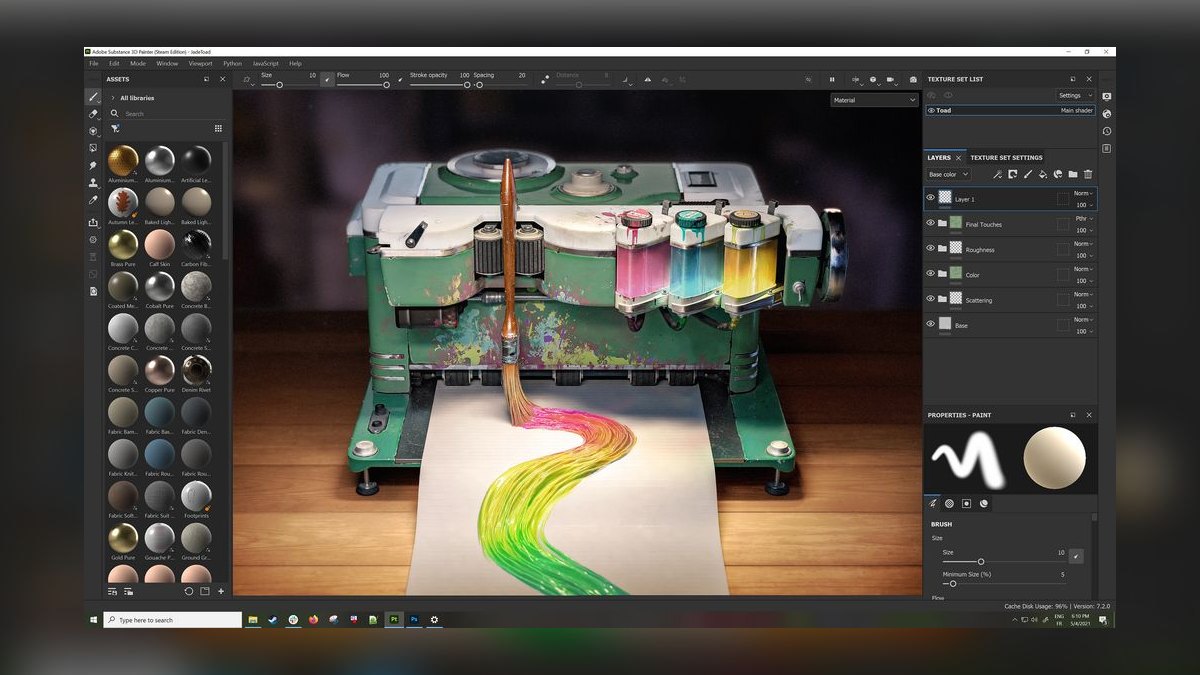
Task: Select the Brass Pure material thumbnail
Action: tap(123, 243)
